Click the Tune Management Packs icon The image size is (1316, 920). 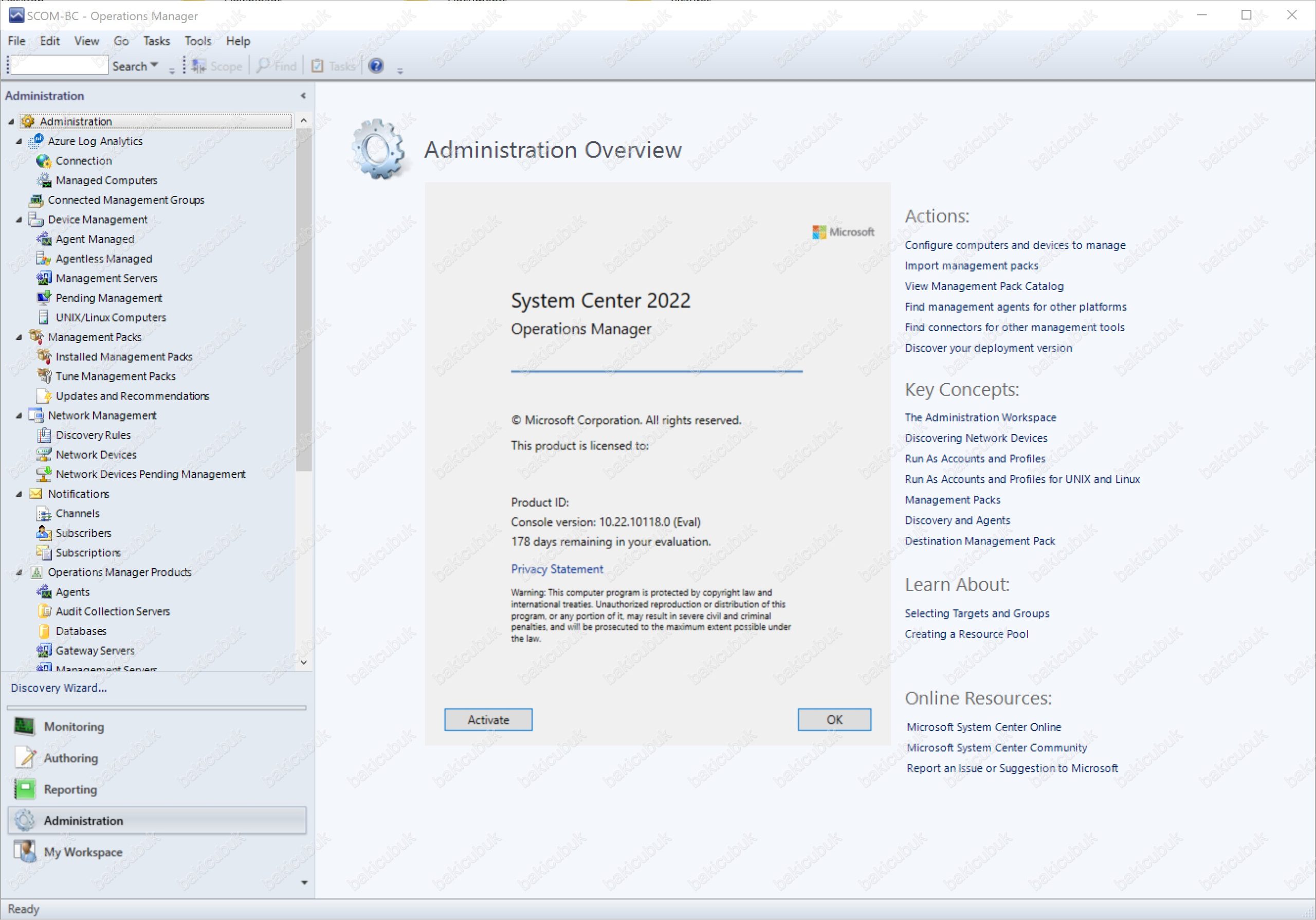click(44, 376)
